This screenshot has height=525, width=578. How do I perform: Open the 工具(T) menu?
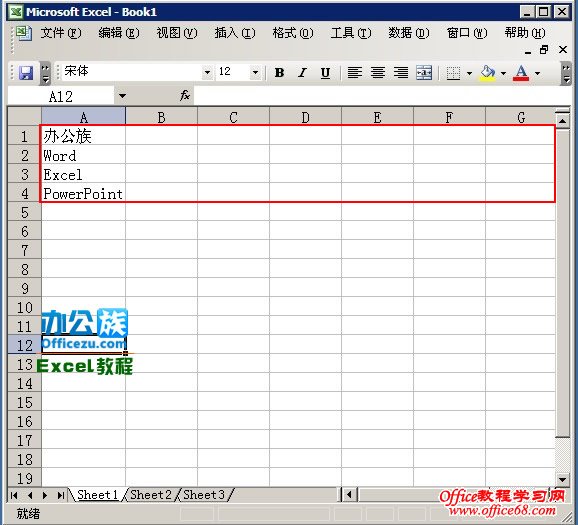351,33
